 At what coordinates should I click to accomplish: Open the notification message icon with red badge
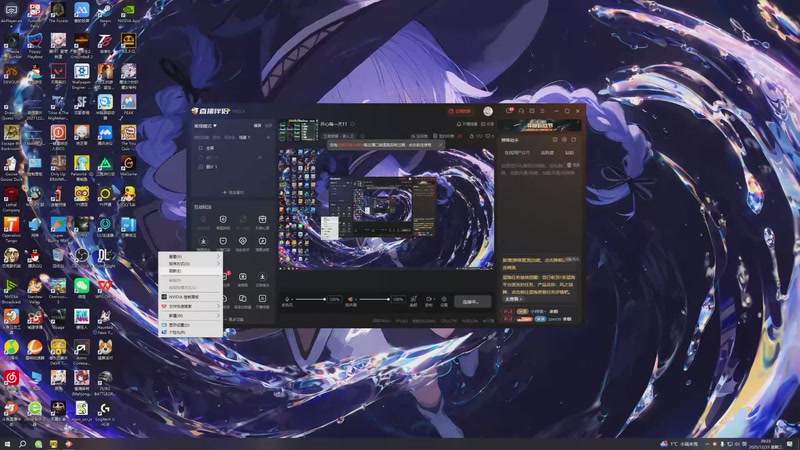(509, 111)
